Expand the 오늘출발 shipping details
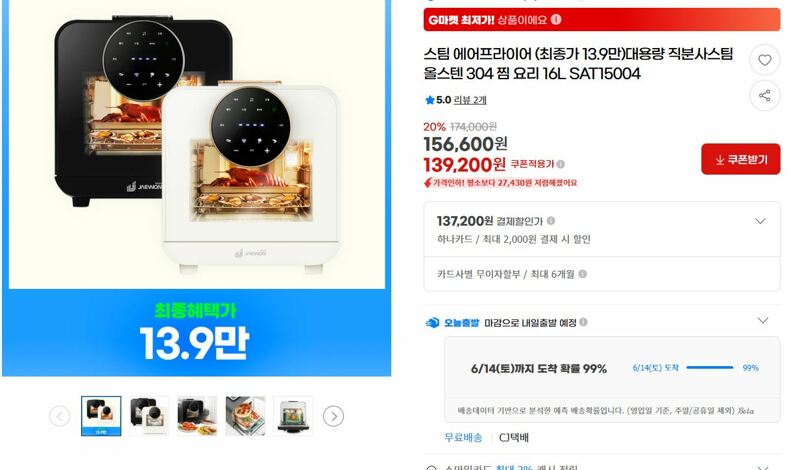The height and width of the screenshot is (470, 800). click(762, 320)
